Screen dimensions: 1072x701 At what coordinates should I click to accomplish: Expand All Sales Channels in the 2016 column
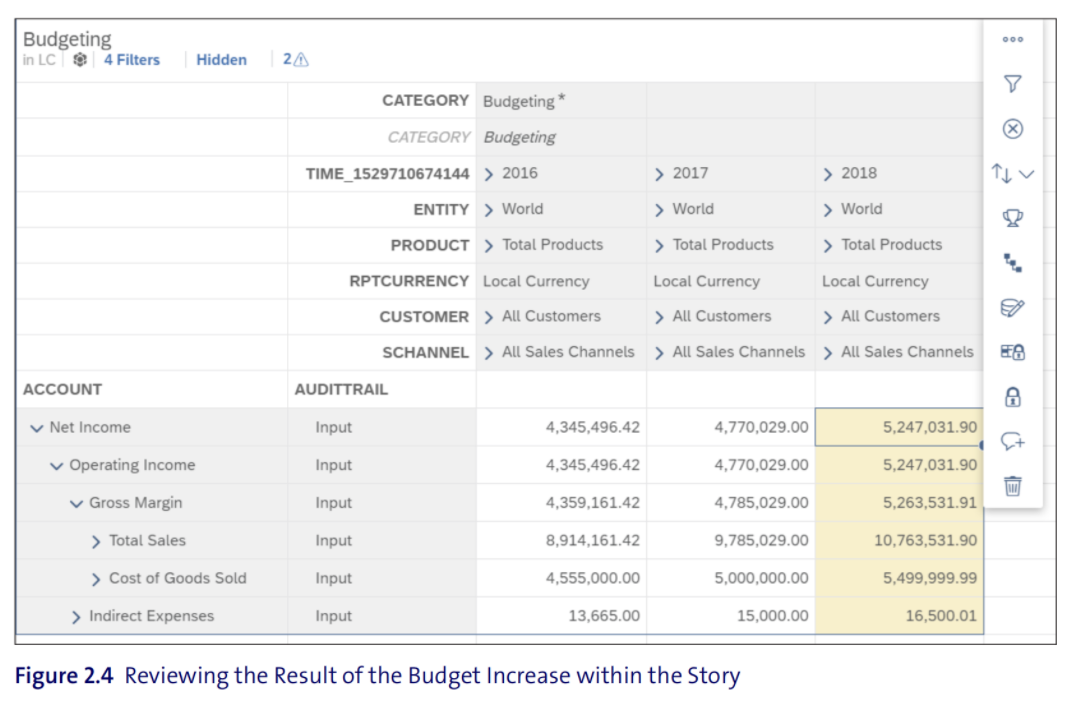coord(489,353)
